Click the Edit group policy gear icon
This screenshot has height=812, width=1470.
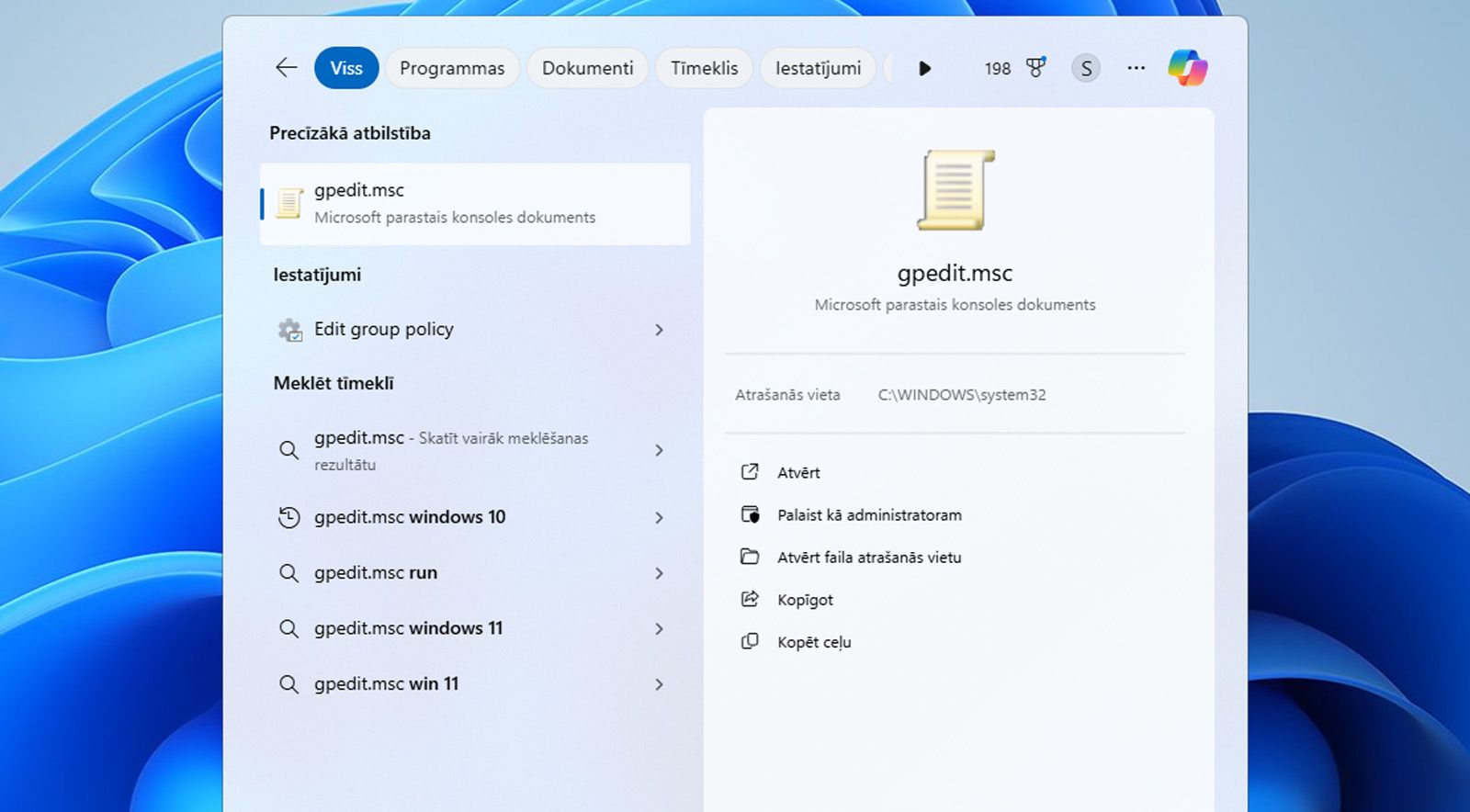pos(290,330)
